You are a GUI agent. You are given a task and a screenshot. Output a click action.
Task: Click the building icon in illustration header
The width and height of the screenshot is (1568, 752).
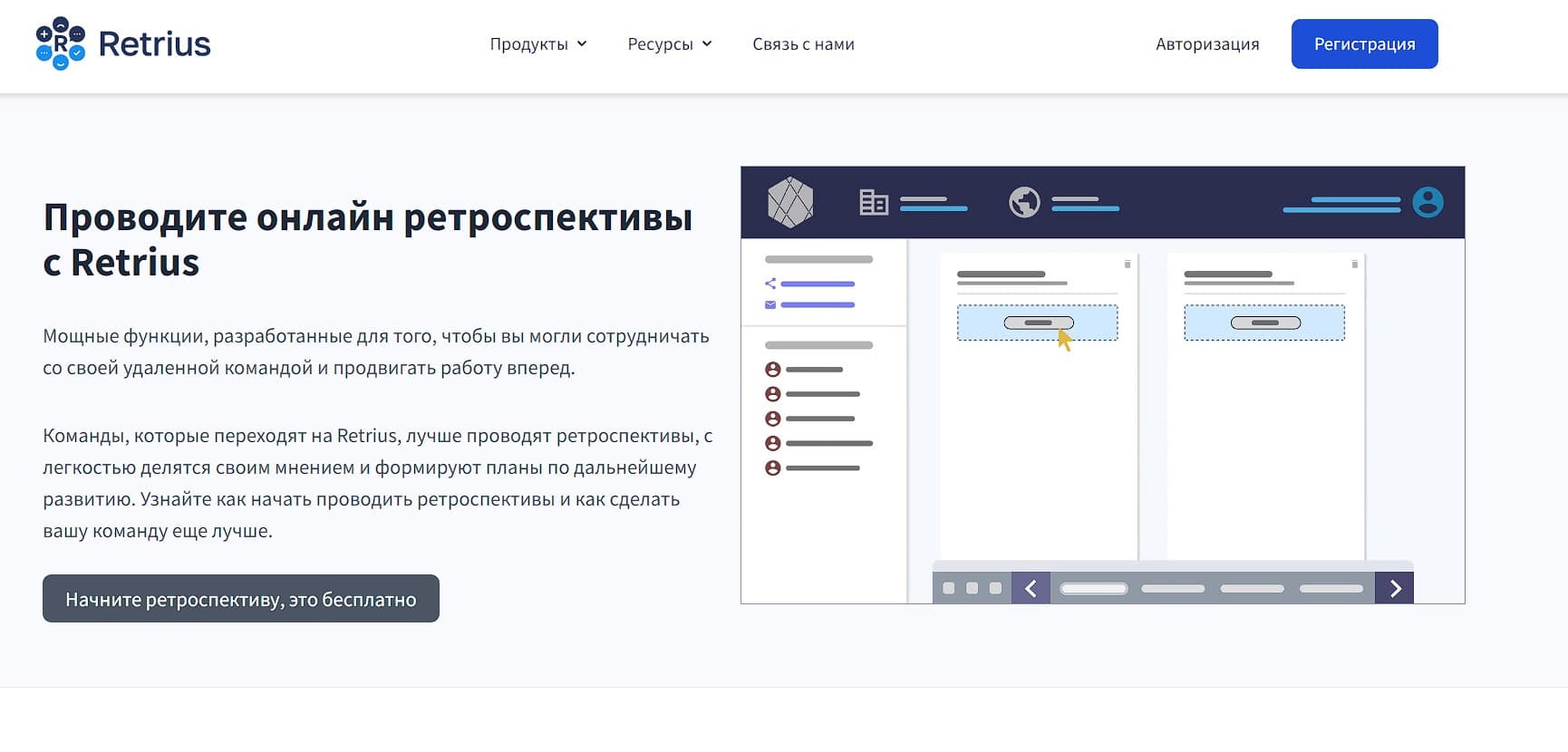(874, 202)
